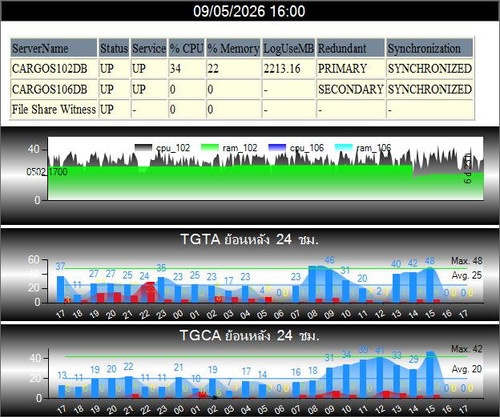The width and height of the screenshot is (500, 417).
Task: Click the TGTA 24-hour chart title
Action: pyautogui.click(x=249, y=239)
